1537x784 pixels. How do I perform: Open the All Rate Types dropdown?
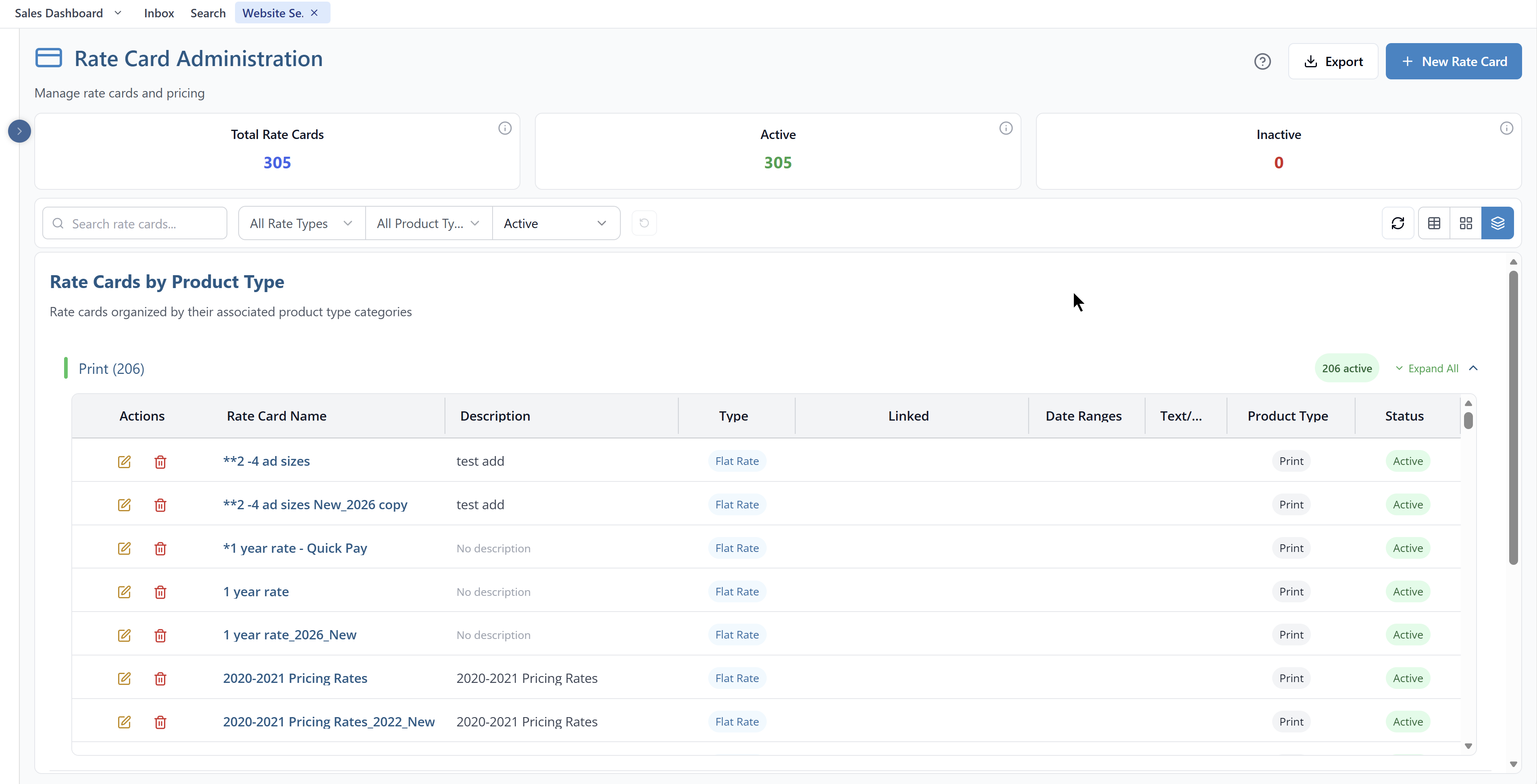pos(302,224)
